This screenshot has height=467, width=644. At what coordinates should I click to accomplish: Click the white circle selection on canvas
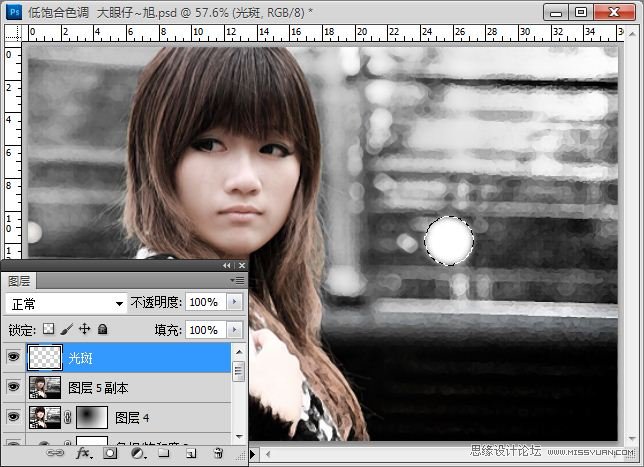tap(448, 240)
